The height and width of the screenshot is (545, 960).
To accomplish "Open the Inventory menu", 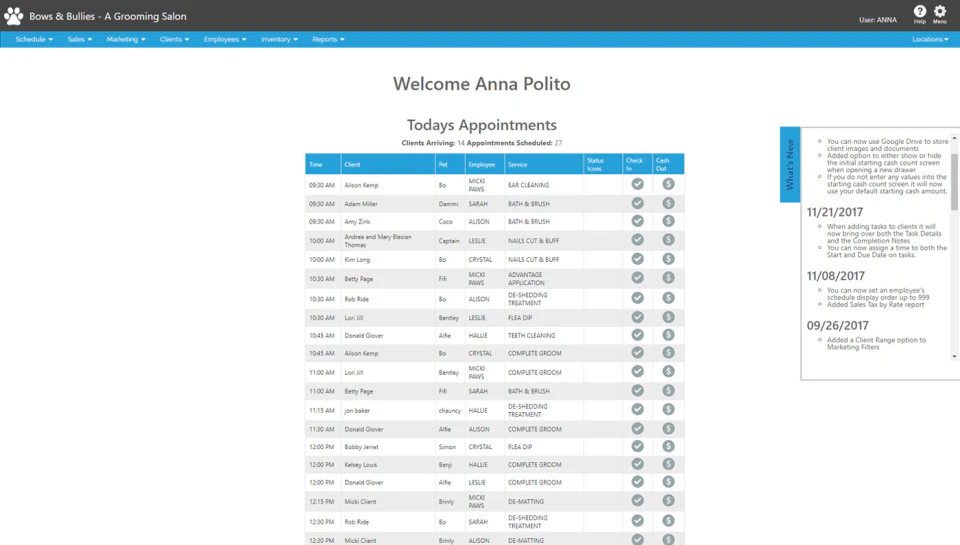I will (x=279, y=39).
